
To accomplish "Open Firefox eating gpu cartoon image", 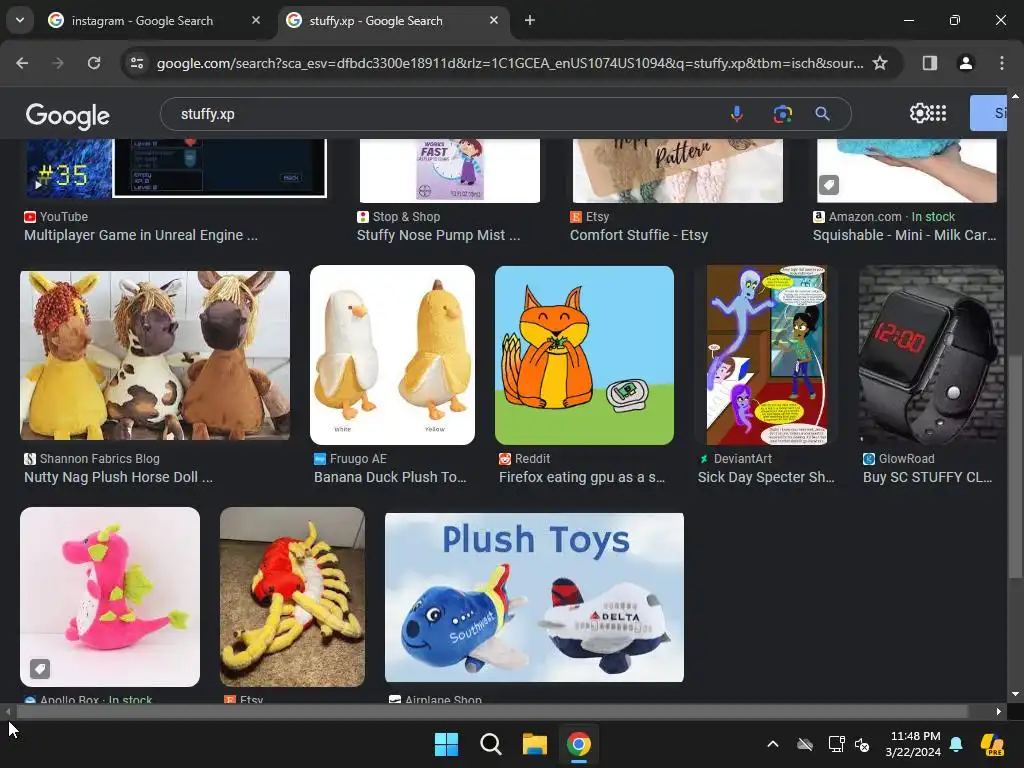I will click(584, 355).
